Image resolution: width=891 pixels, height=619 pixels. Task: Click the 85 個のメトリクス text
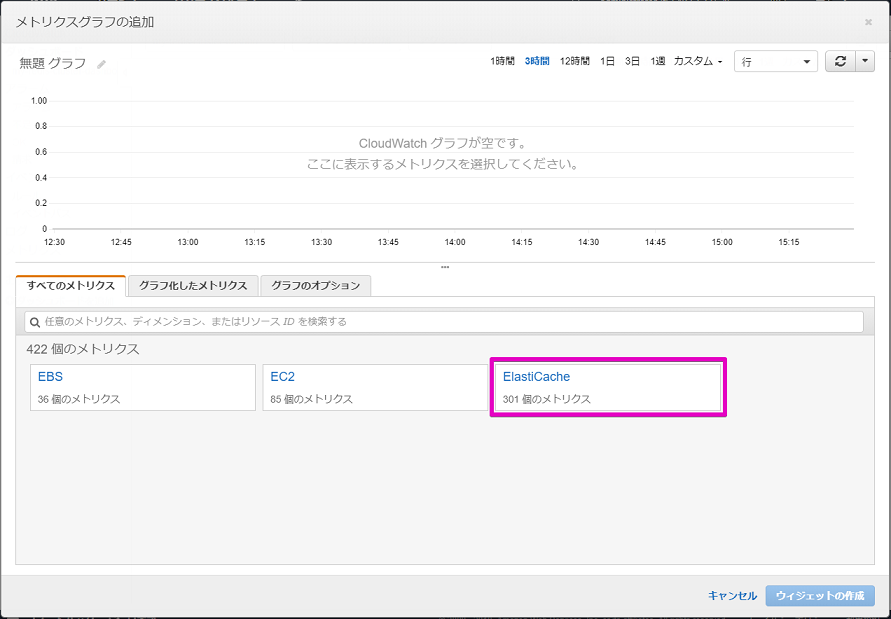pyautogui.click(x=311, y=399)
